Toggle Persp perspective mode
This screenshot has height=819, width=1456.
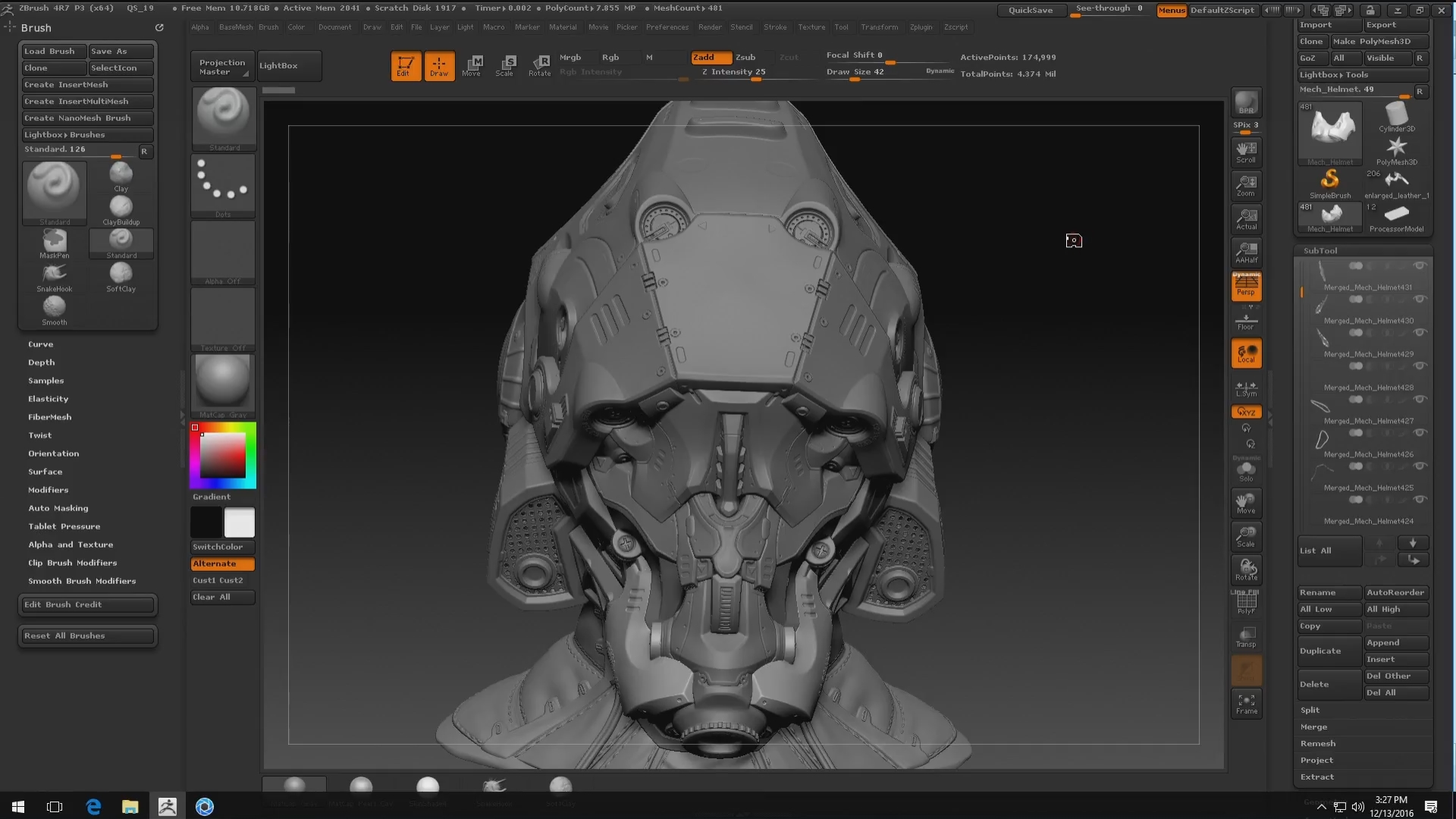coord(1246,287)
